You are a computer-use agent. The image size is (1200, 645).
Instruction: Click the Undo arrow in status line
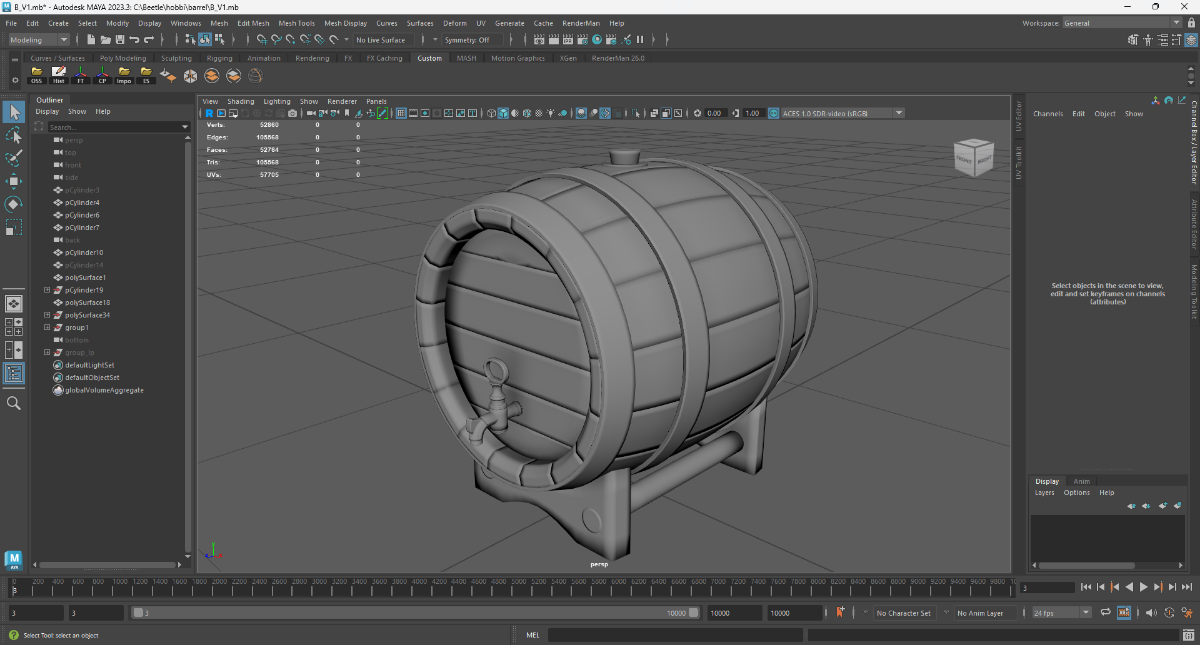134,40
